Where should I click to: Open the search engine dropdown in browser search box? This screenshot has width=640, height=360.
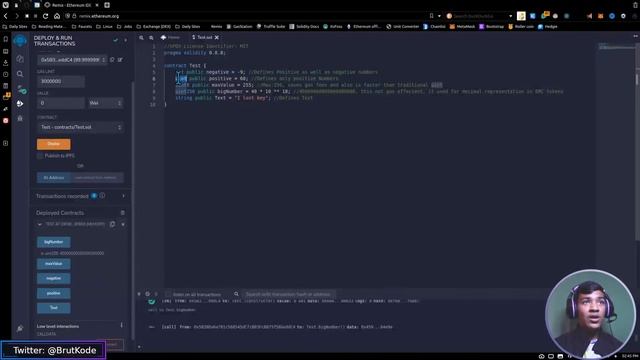click(x=510, y=16)
